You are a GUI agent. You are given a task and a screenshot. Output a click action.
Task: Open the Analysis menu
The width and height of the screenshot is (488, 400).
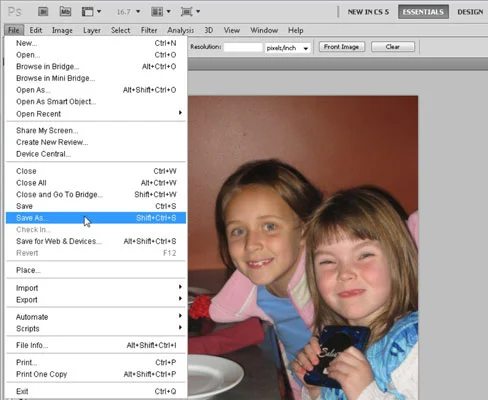click(x=180, y=30)
